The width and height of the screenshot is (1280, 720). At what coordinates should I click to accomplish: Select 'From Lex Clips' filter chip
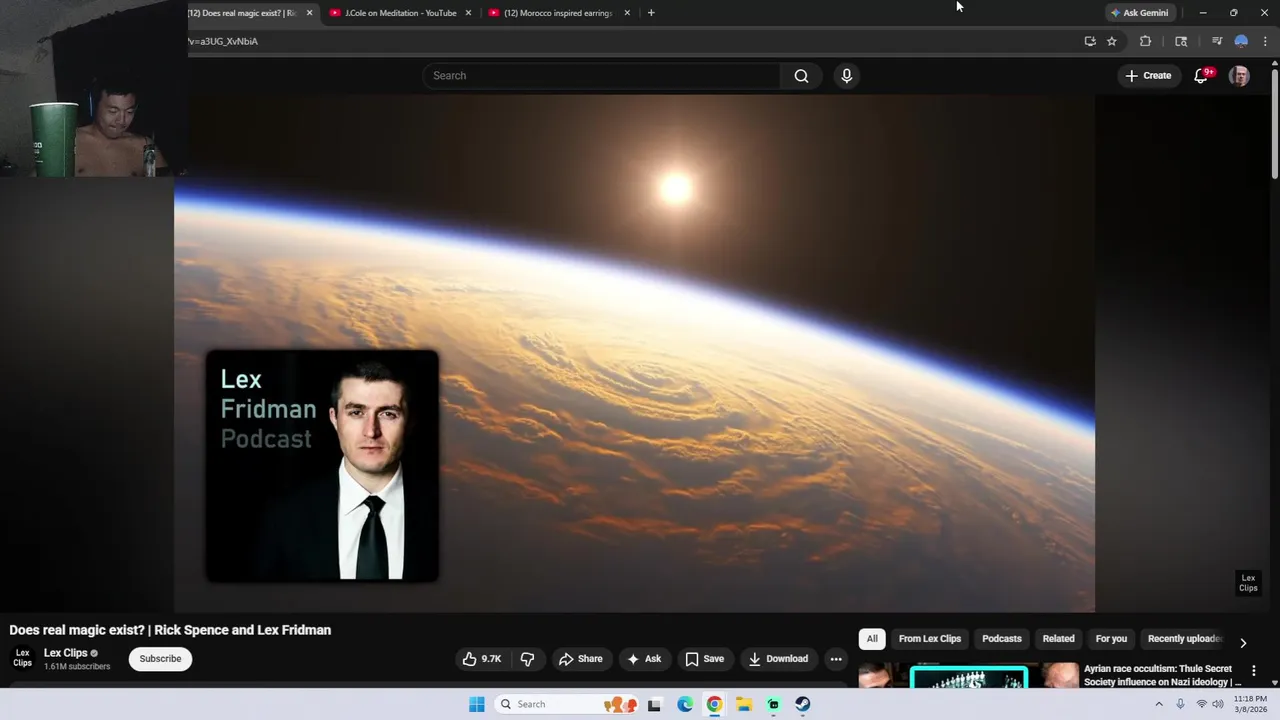[x=930, y=639]
